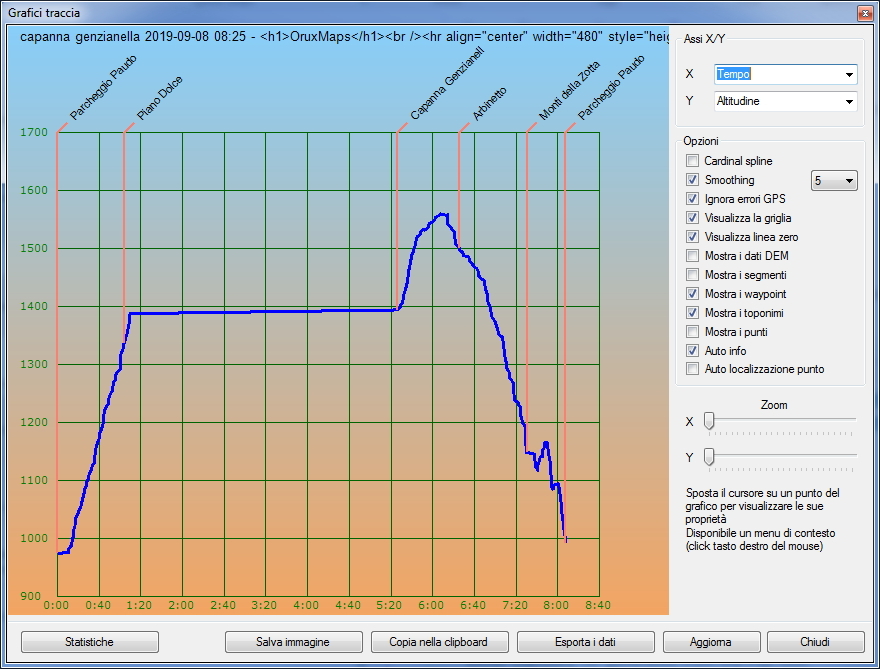Screen dimensions: 880x669
Task: Check Mostra i segmenti option
Action: pos(692,275)
